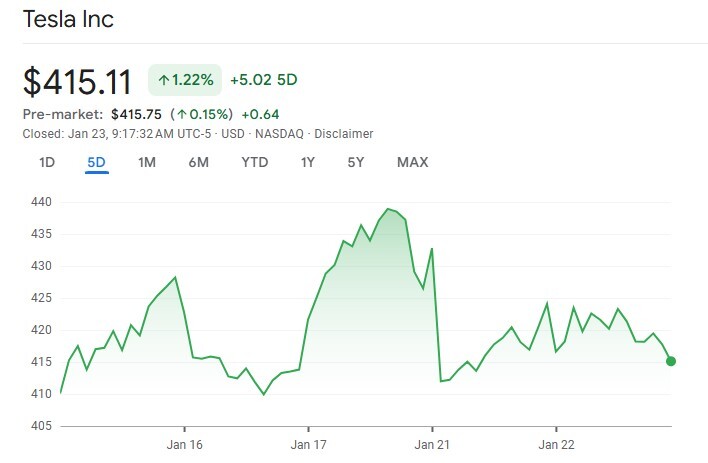708x463 pixels.
Task: Open the MAX chart range
Action: [412, 162]
